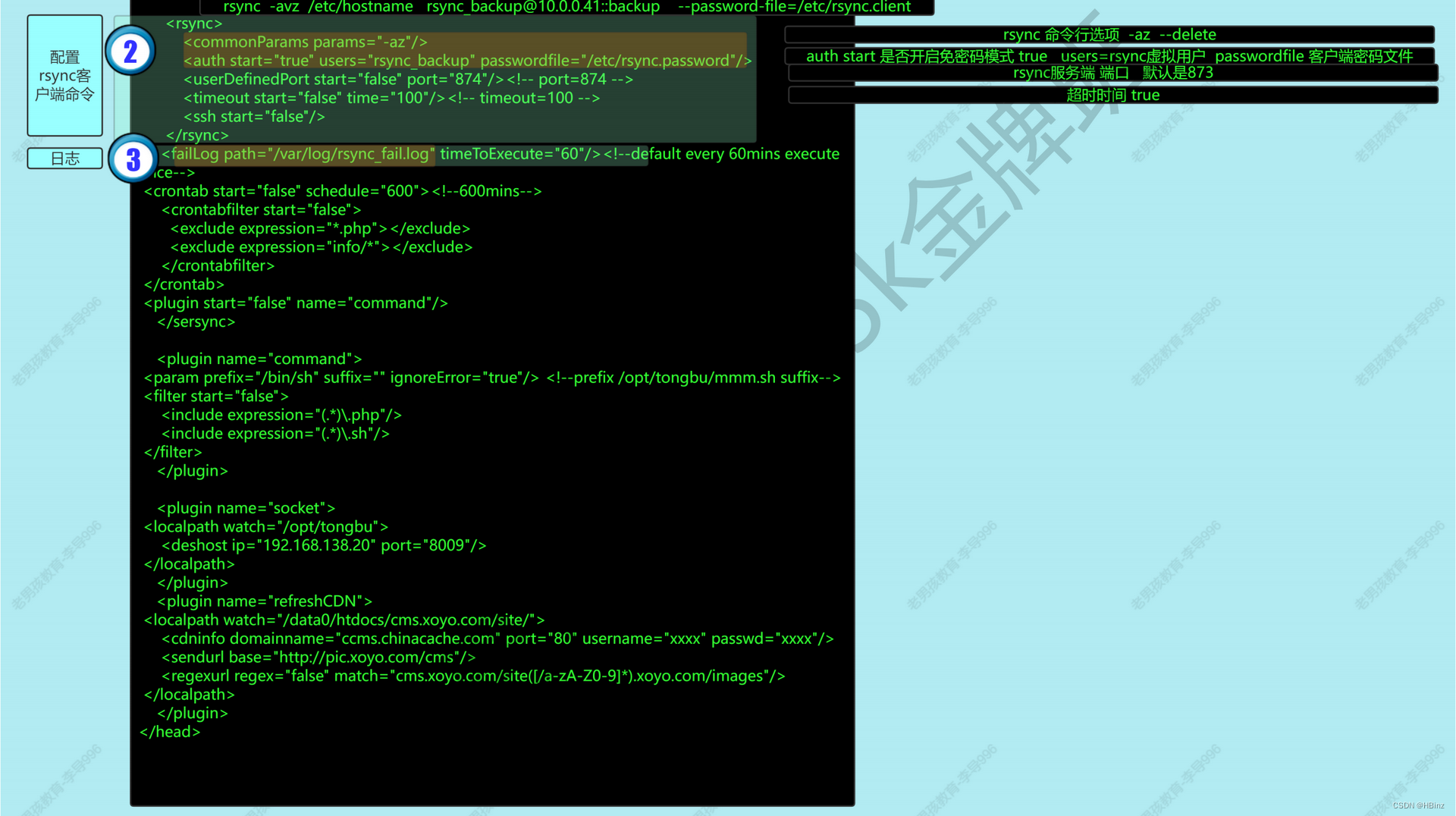This screenshot has width=1456, height=816.
Task: Click the auth start="true" users line
Action: coord(467,61)
